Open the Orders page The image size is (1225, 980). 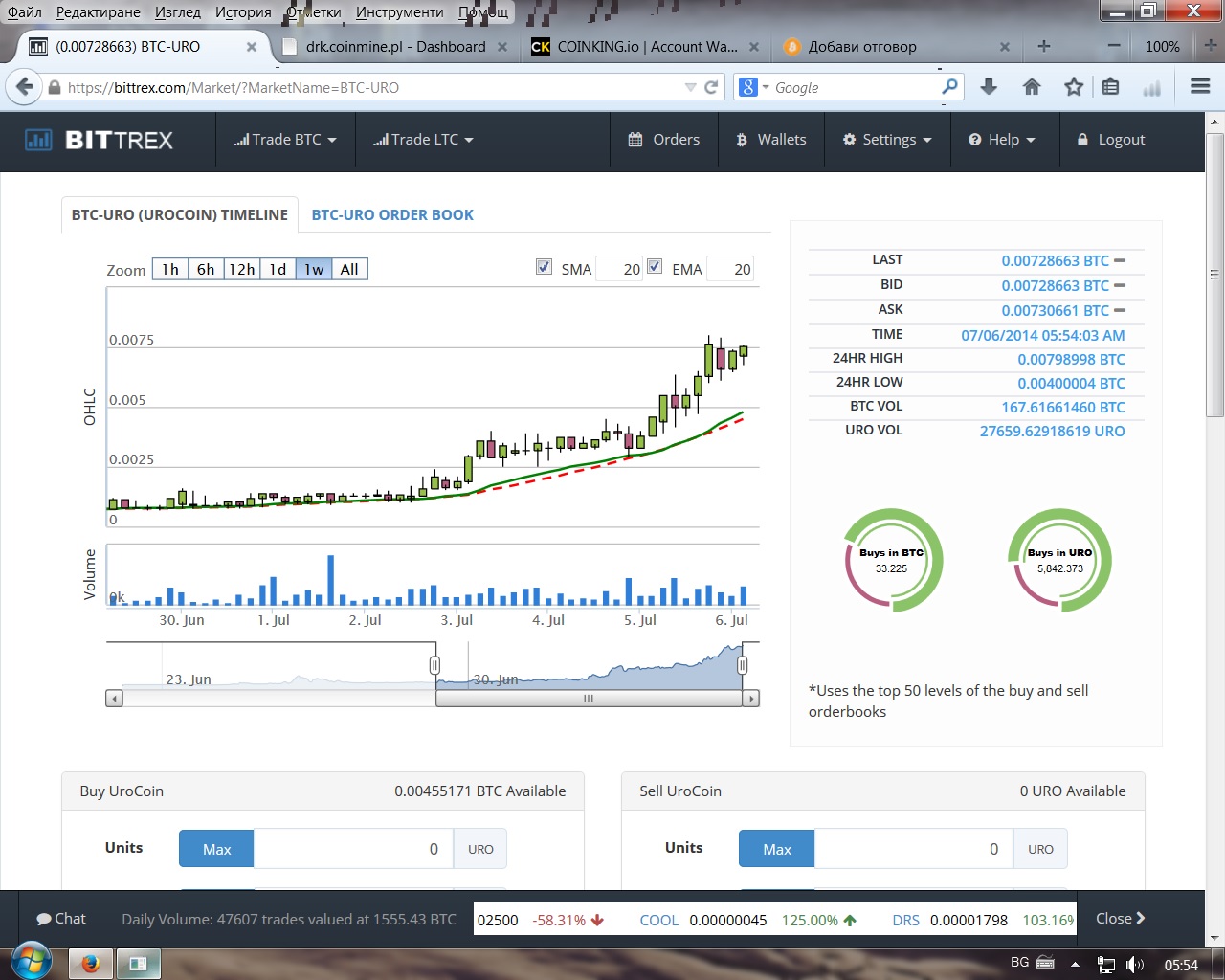coord(664,140)
